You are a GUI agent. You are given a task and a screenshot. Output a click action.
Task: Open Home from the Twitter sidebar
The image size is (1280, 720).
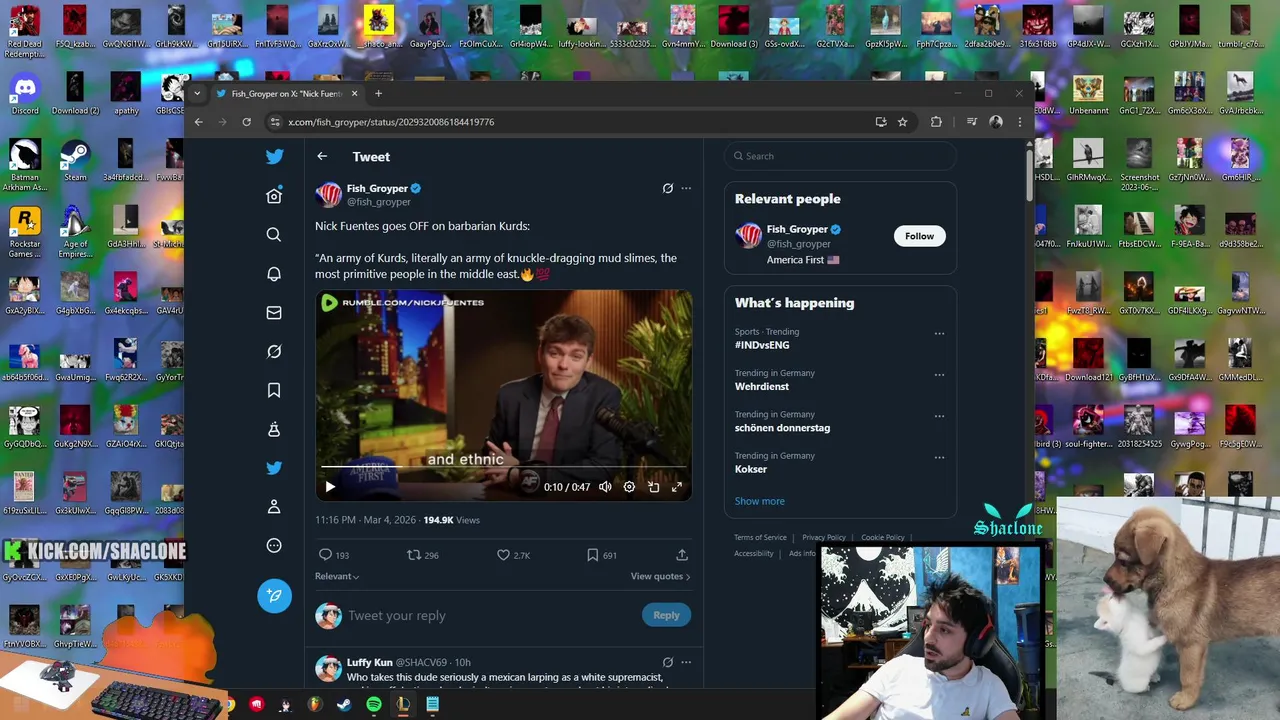pyautogui.click(x=274, y=196)
